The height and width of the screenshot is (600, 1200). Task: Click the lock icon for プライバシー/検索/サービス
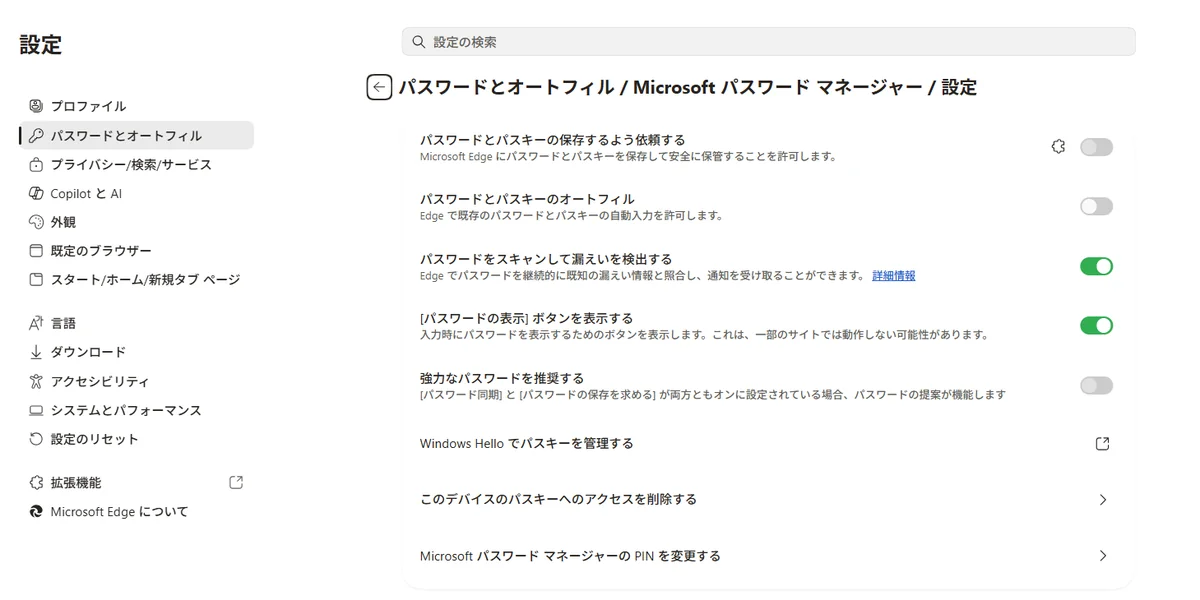pyautogui.click(x=36, y=164)
